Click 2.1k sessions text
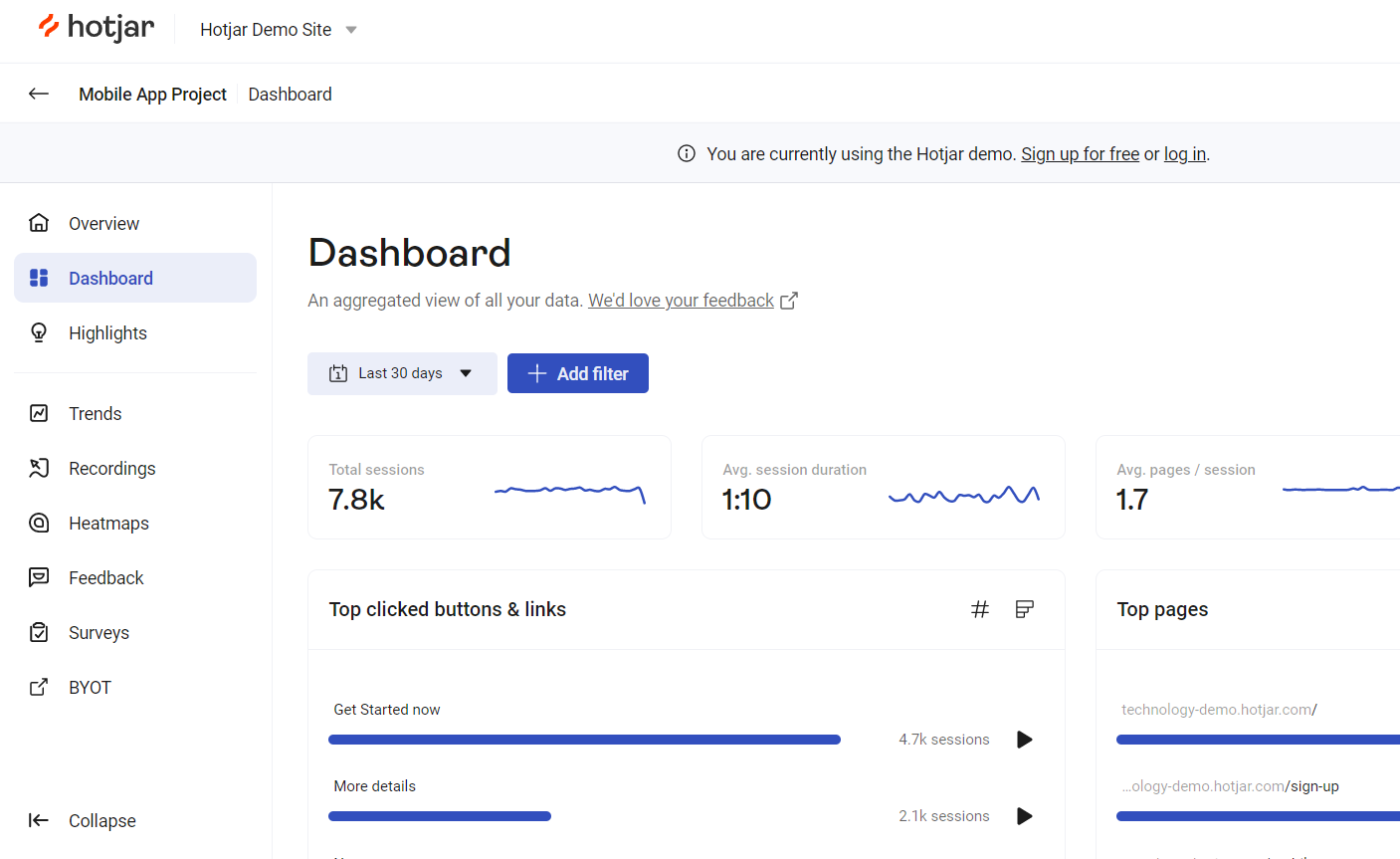 [x=944, y=816]
